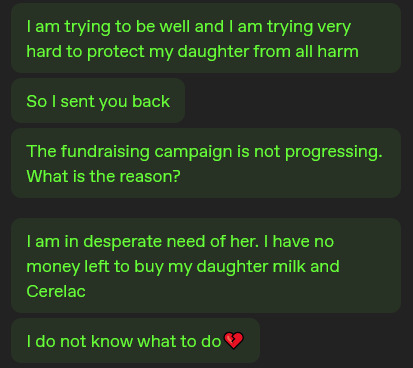Click the broken heart emoji

coord(234,340)
